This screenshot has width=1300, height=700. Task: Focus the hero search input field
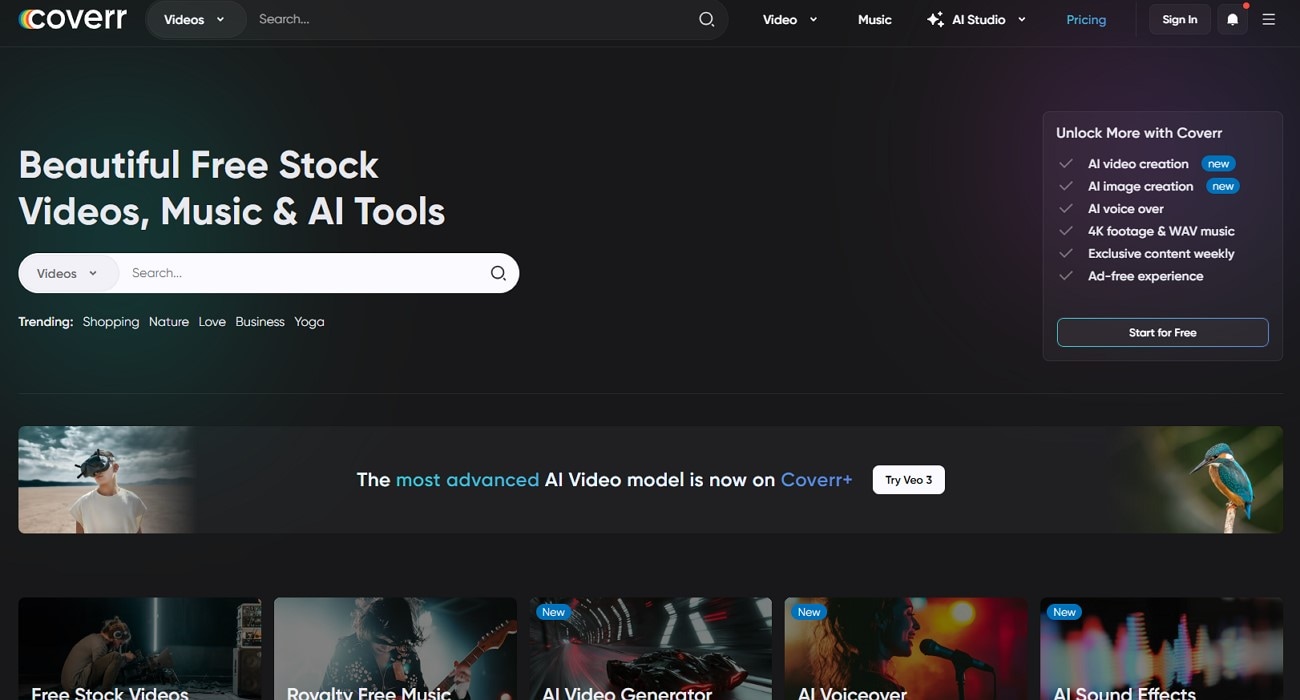click(x=305, y=273)
